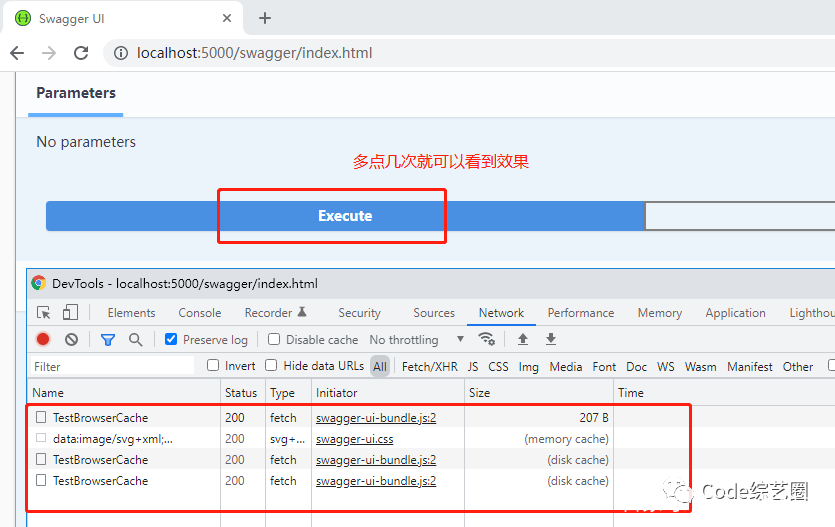
Task: Open the Performance panel
Action: [581, 313]
